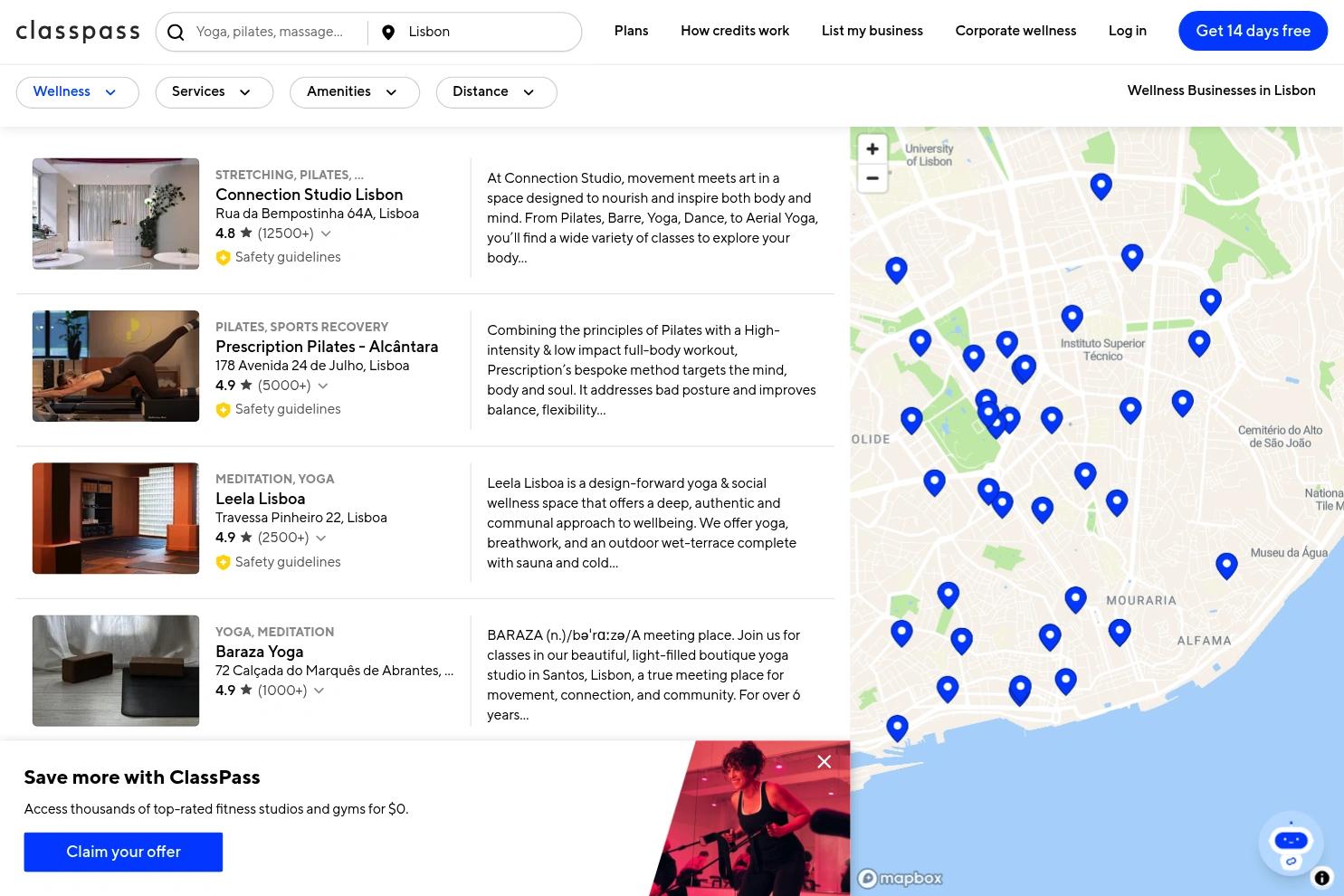
Task: Click the map info icon
Action: point(1321,878)
